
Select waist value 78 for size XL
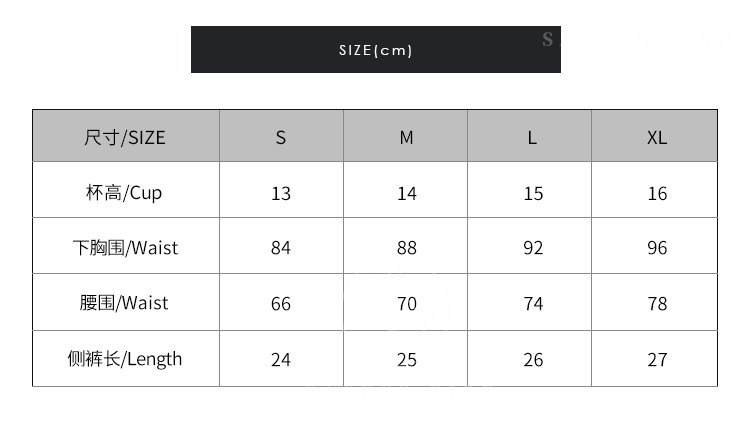tap(656, 304)
